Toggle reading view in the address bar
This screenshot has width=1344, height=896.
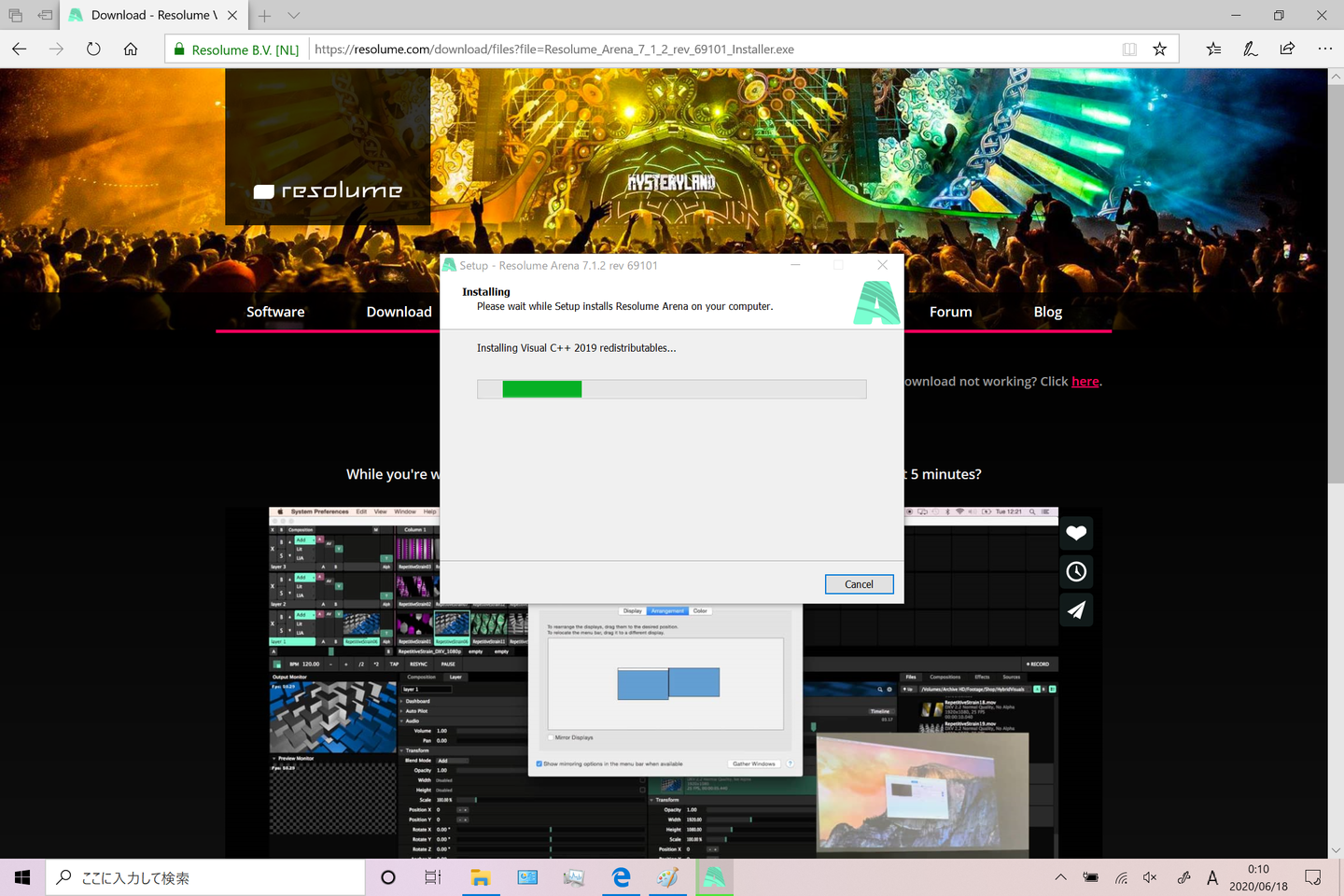click(x=1129, y=49)
